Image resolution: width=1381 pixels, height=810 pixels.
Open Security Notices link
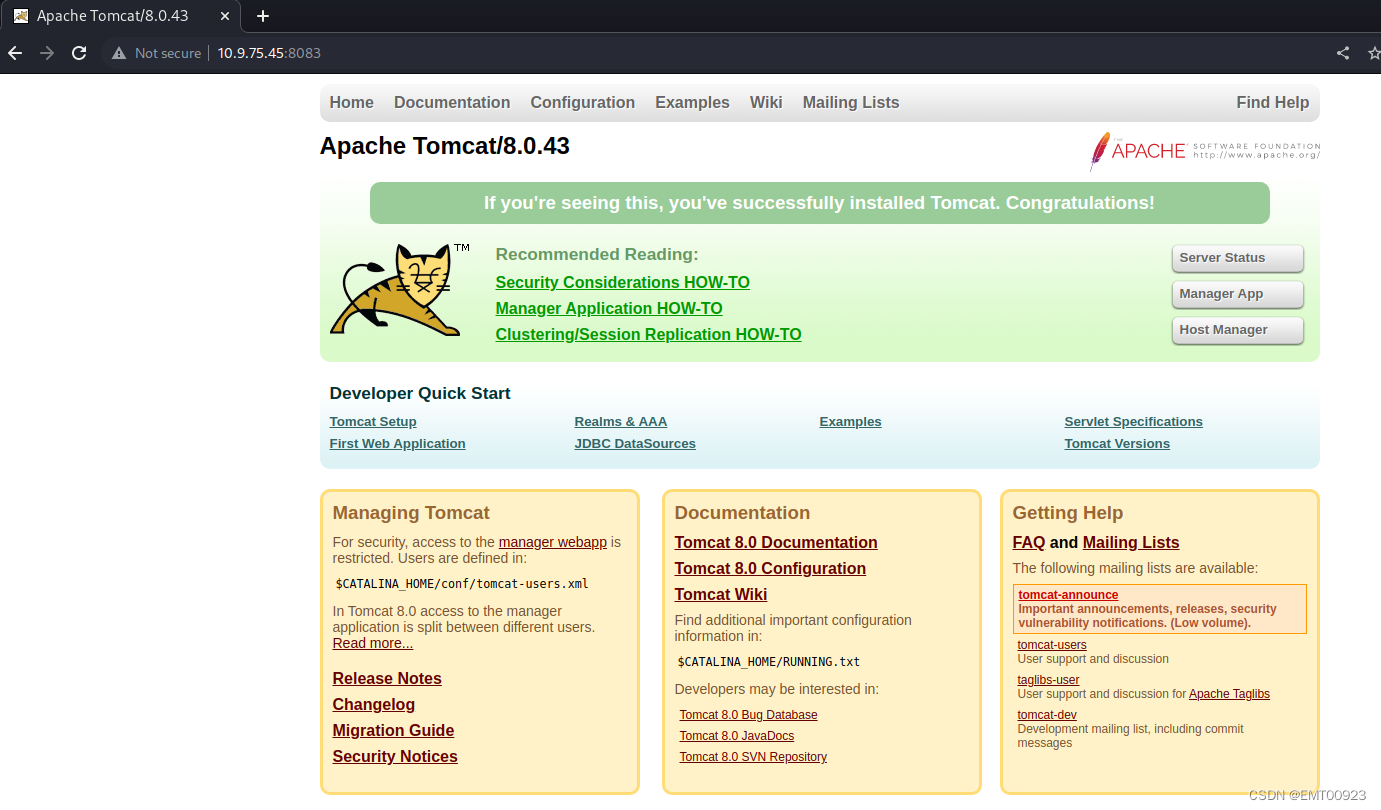click(x=395, y=756)
